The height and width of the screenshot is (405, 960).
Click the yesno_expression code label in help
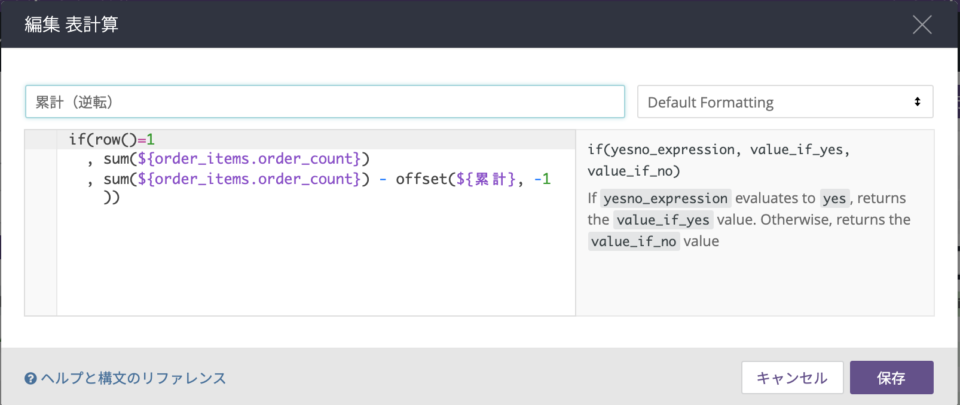coord(666,199)
